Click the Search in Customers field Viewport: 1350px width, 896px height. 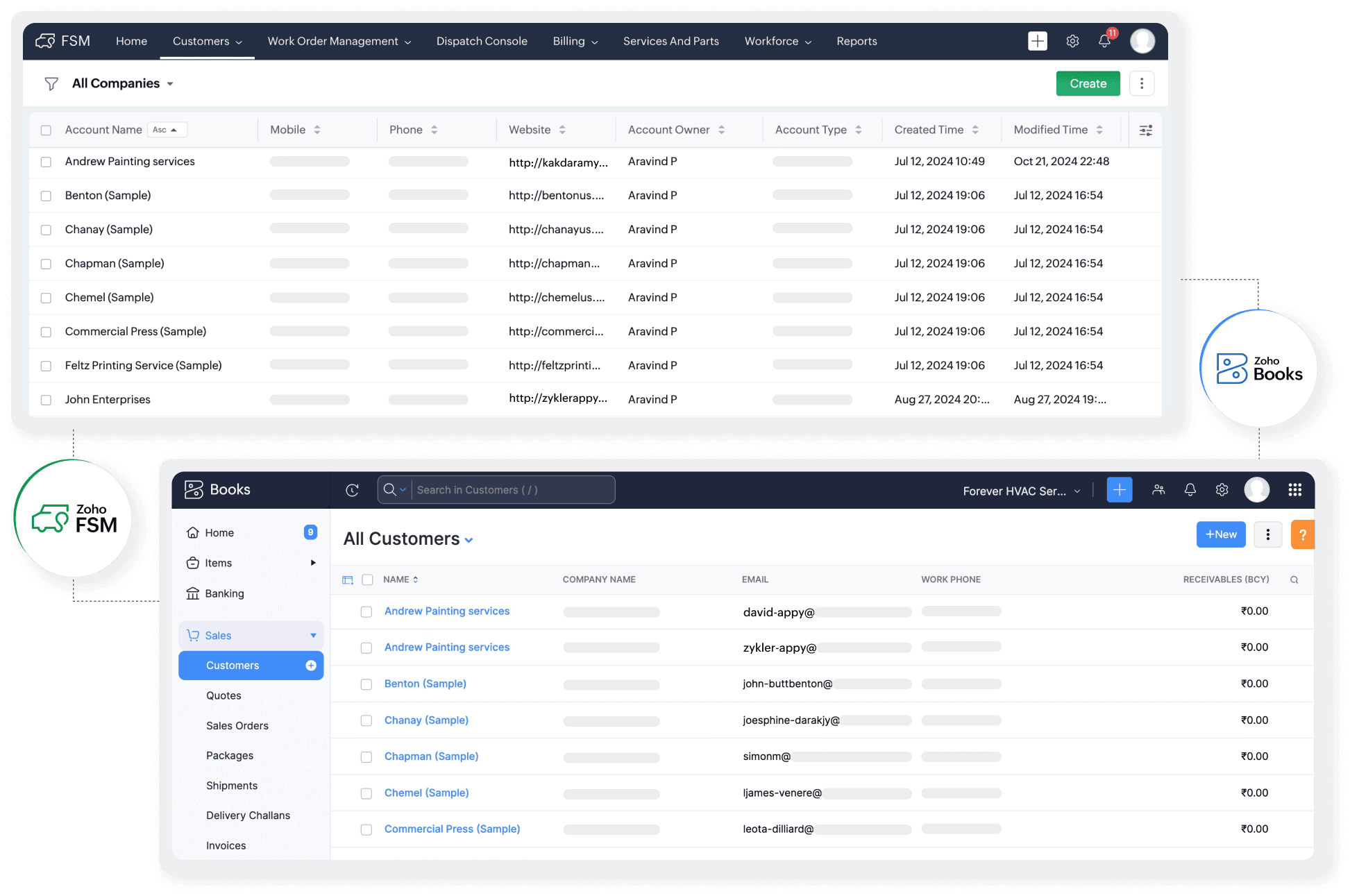click(x=512, y=490)
